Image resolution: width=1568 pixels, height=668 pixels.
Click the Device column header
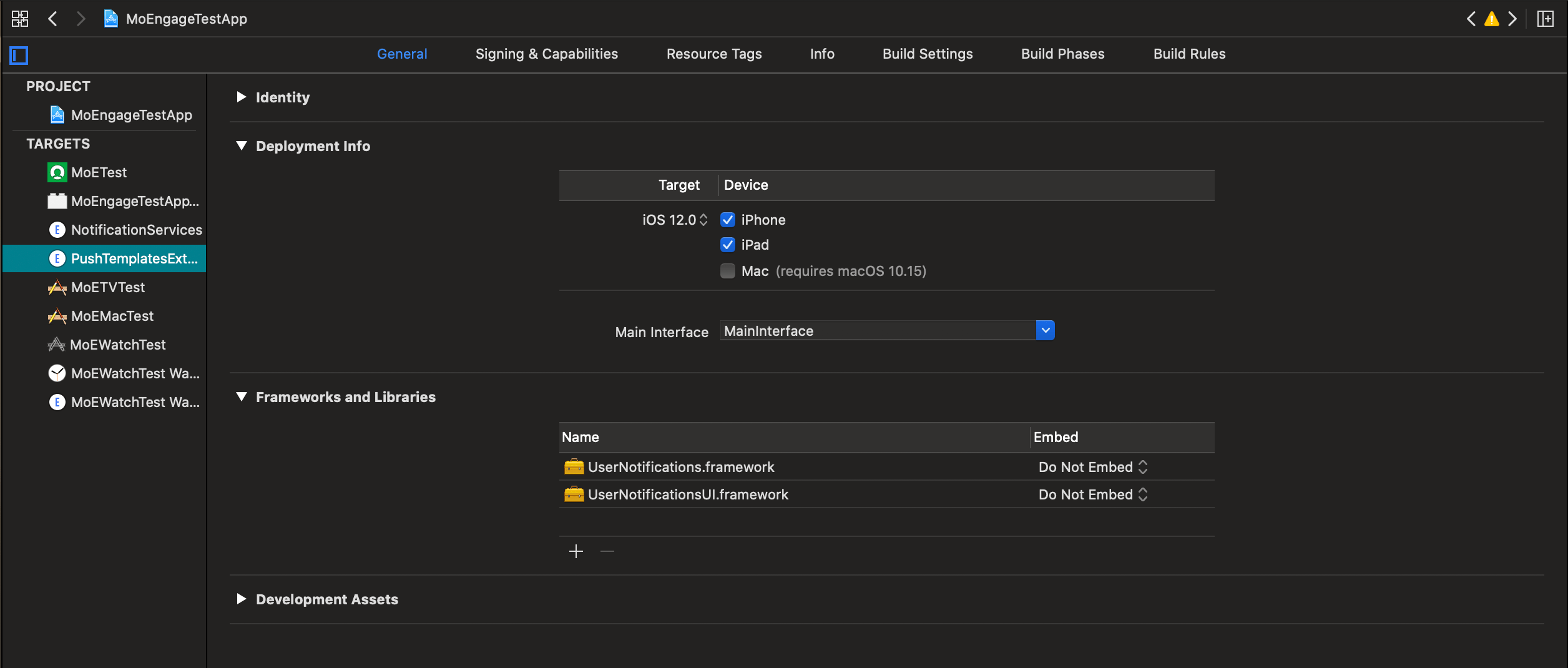[x=746, y=185]
